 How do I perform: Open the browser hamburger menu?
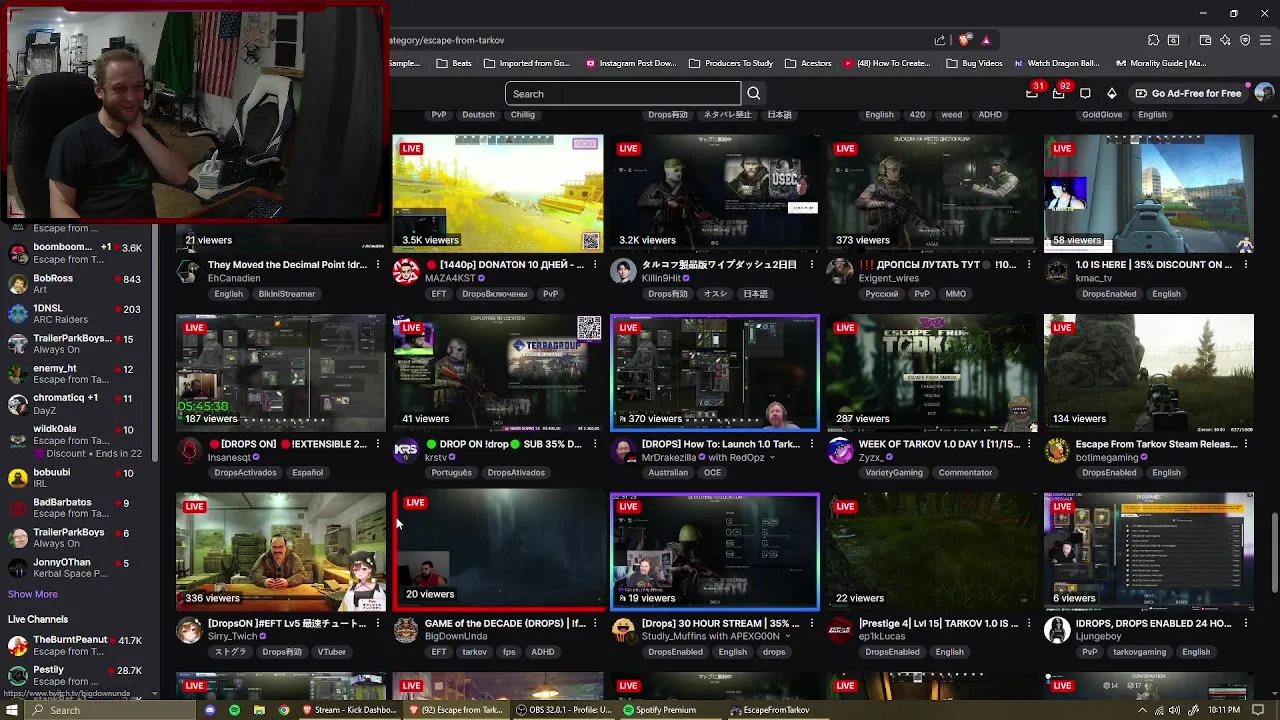[x=1265, y=40]
